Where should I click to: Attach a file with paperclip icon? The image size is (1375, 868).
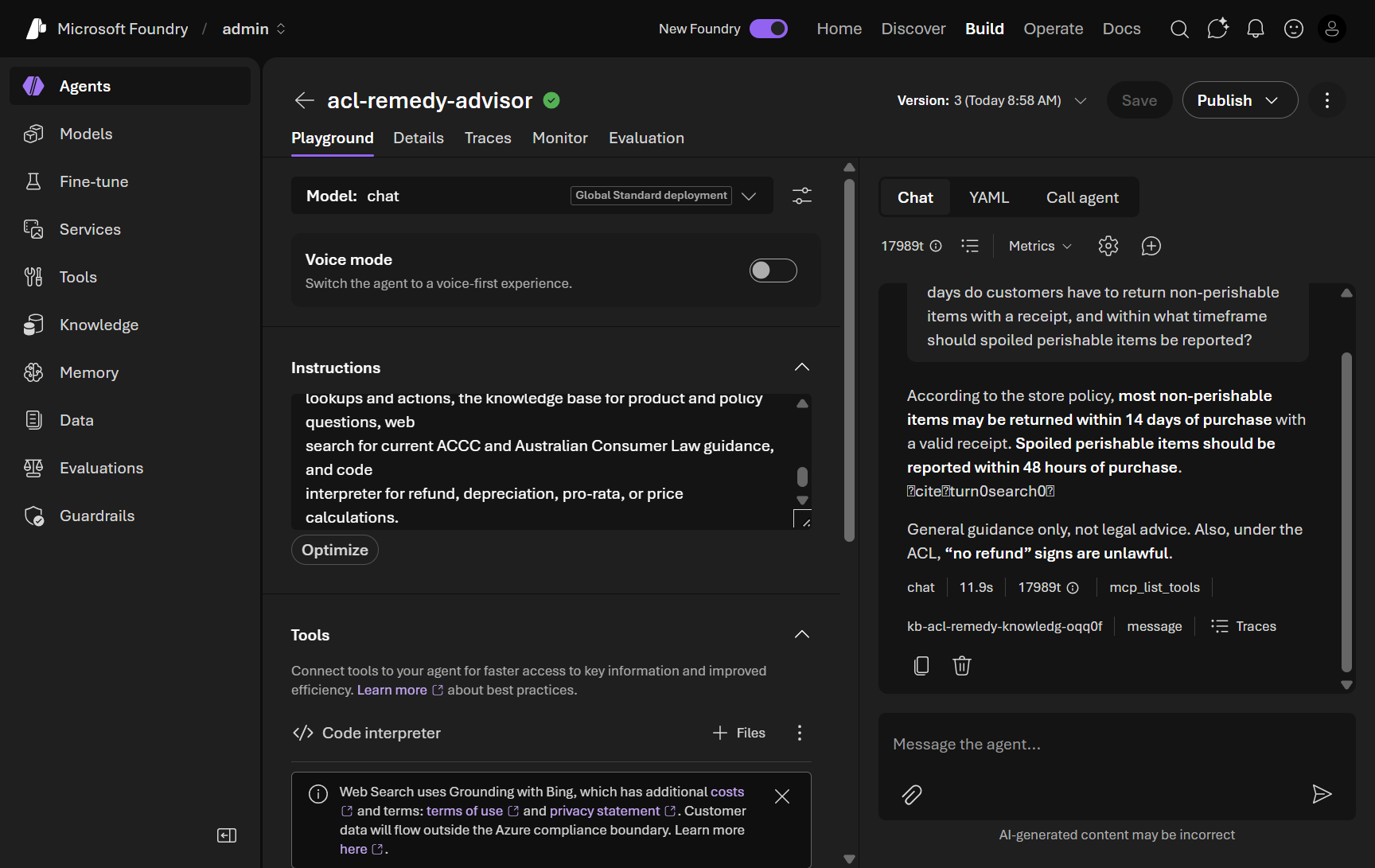click(x=912, y=794)
